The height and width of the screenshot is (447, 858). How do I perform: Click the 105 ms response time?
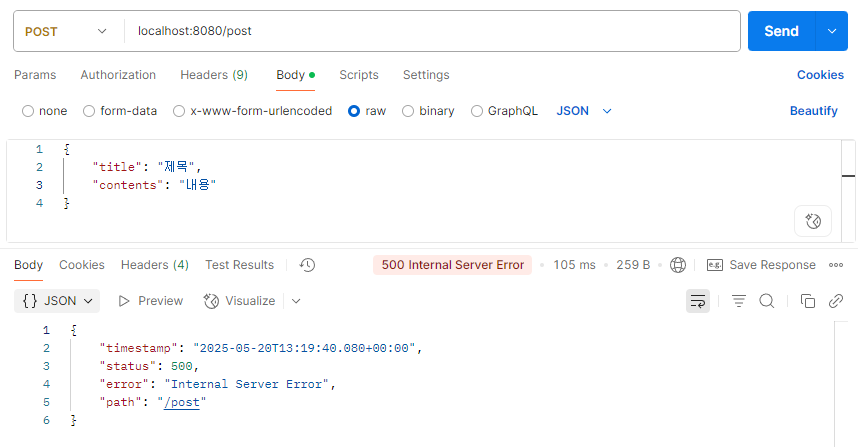click(574, 265)
